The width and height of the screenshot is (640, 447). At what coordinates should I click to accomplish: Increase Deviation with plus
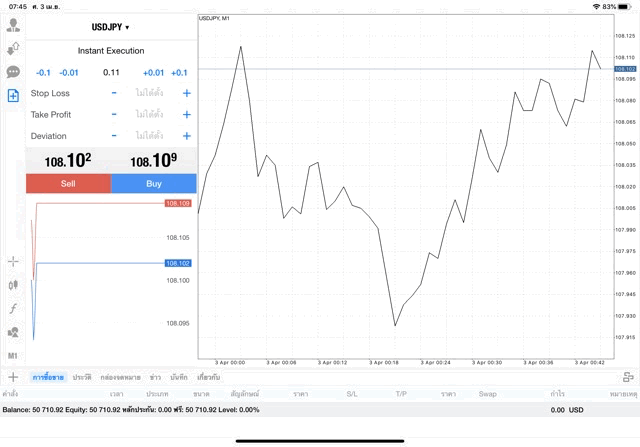pos(187,136)
